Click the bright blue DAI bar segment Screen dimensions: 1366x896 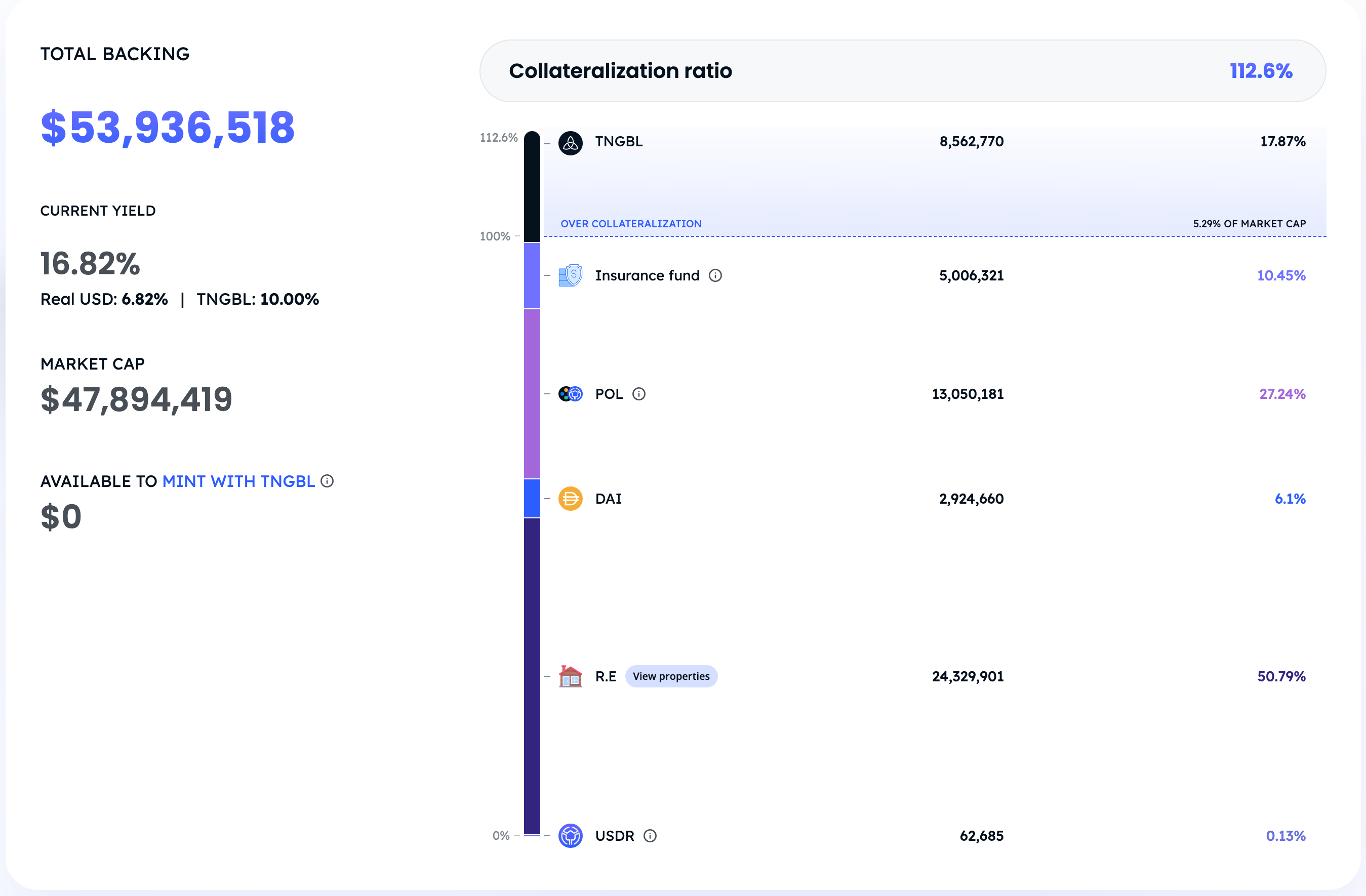(532, 498)
